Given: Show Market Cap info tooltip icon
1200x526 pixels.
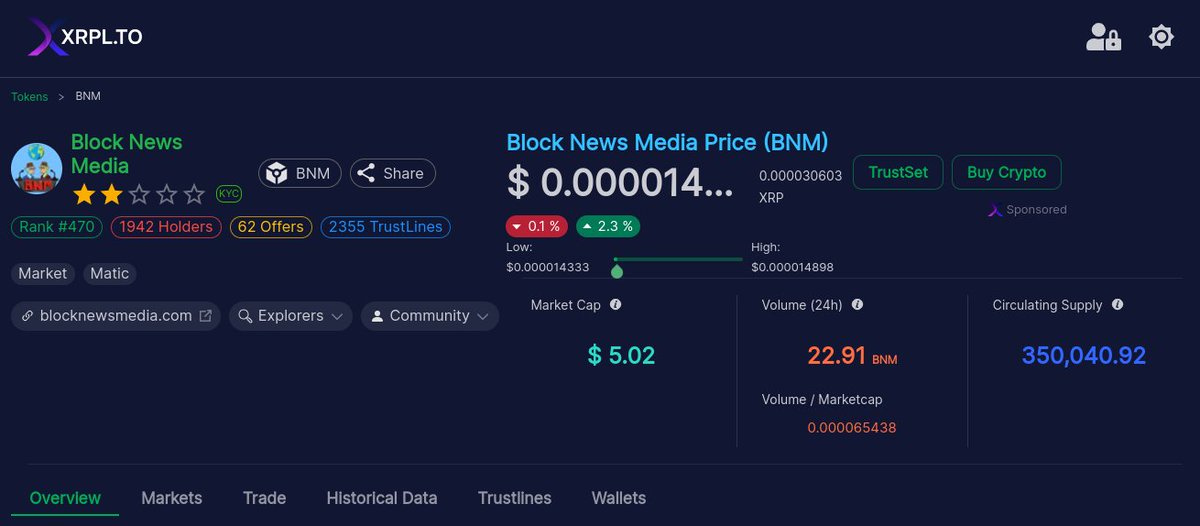Looking at the screenshot, I should (x=616, y=305).
